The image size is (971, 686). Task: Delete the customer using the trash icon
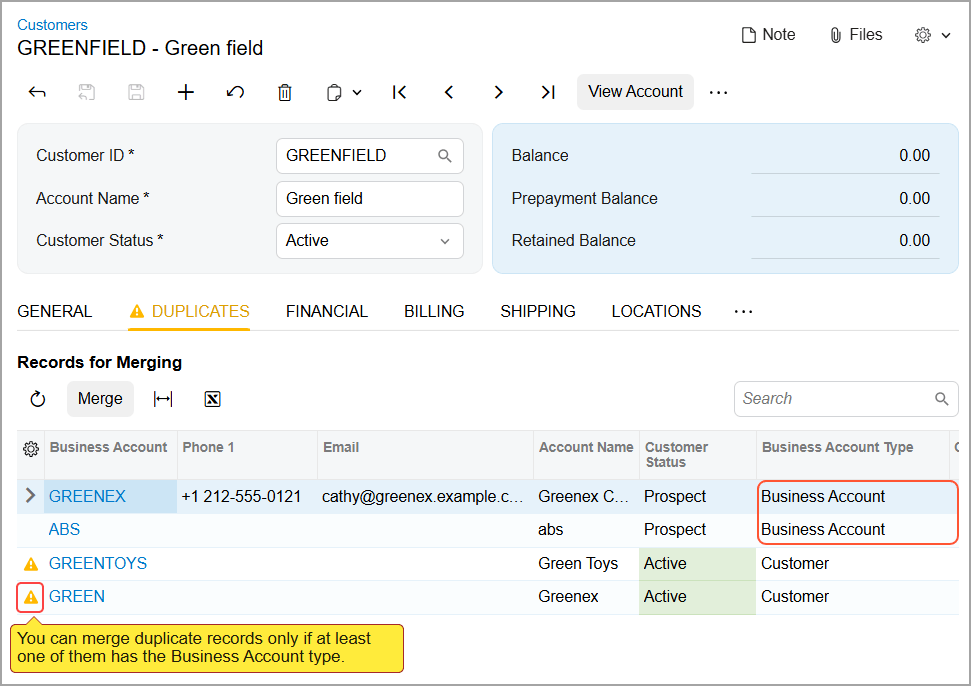pyautogui.click(x=284, y=92)
